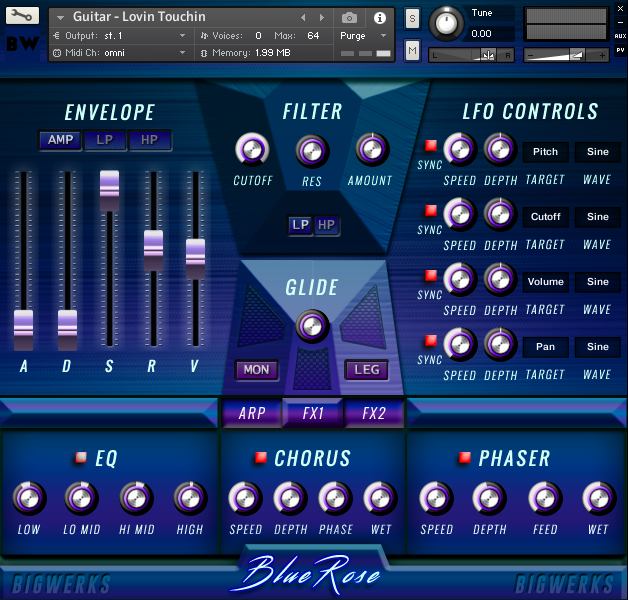The width and height of the screenshot is (628, 600).
Task: Click the filter RES knob
Action: (x=312, y=151)
